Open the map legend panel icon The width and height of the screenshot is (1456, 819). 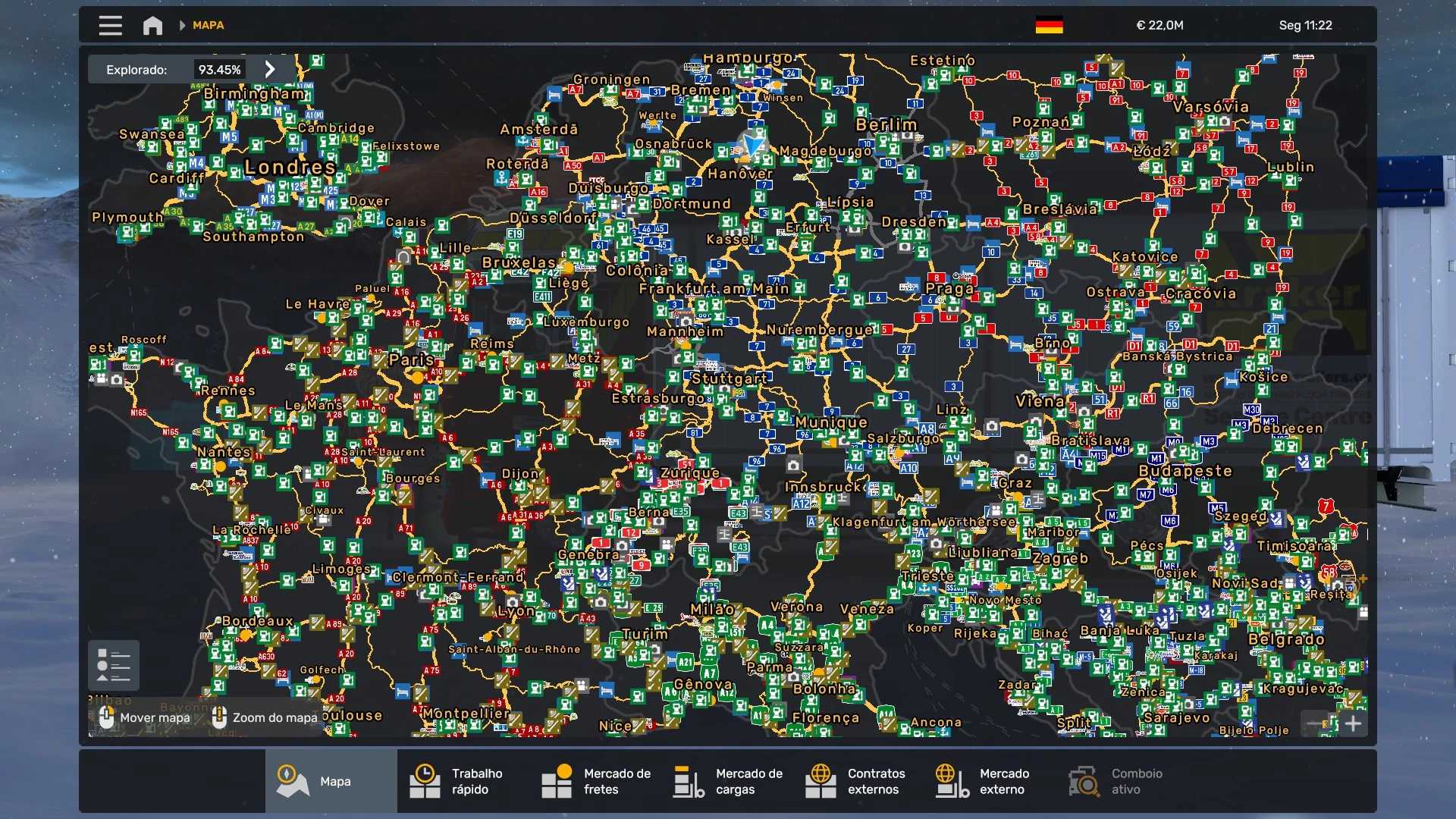tap(114, 665)
